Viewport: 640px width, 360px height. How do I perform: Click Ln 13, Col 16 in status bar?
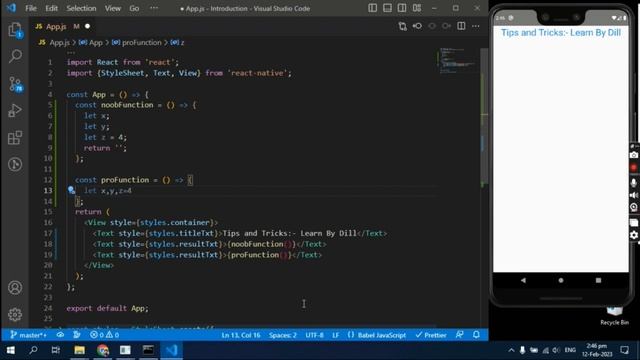click(x=241, y=335)
